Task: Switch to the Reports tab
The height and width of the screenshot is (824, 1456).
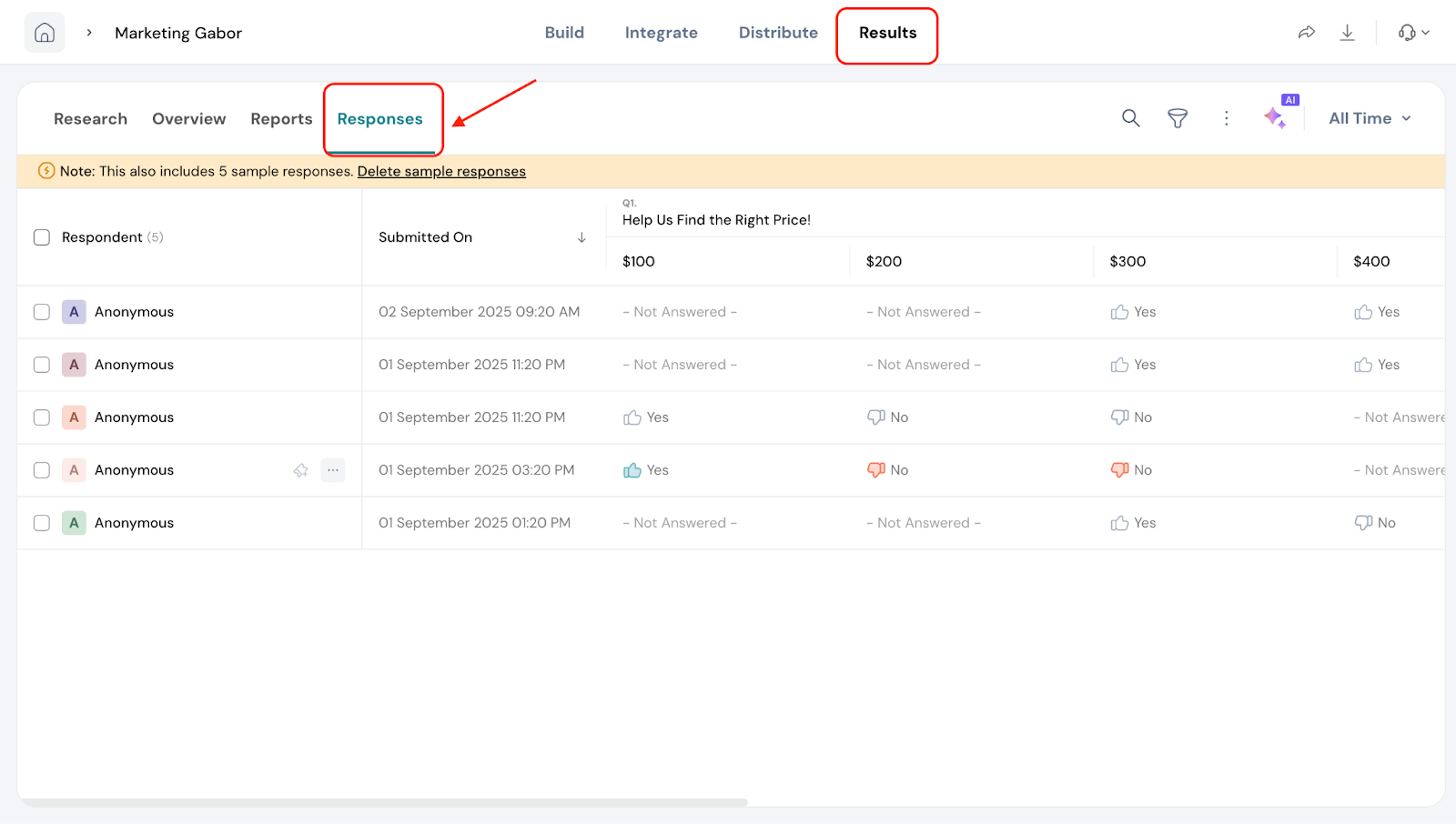Action: [x=281, y=119]
